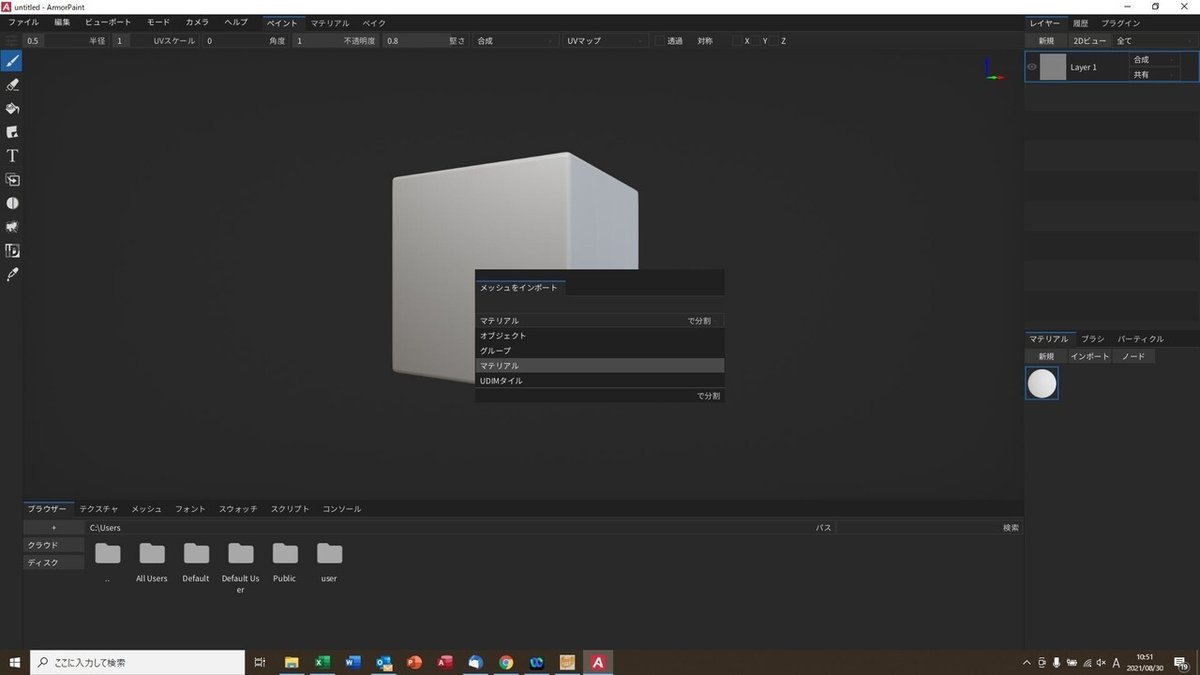Open Layer 1 合成 blending dropdown
This screenshot has width=1200, height=675.
[1154, 60]
